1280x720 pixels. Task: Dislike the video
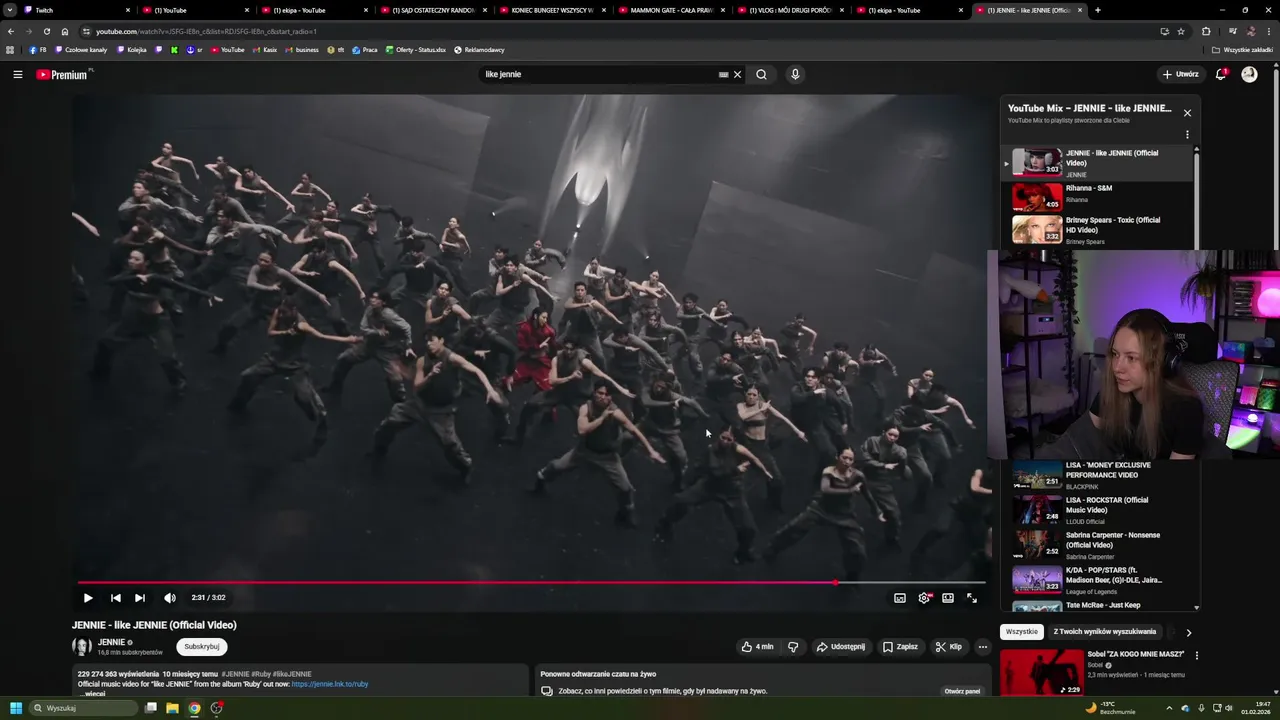click(793, 647)
